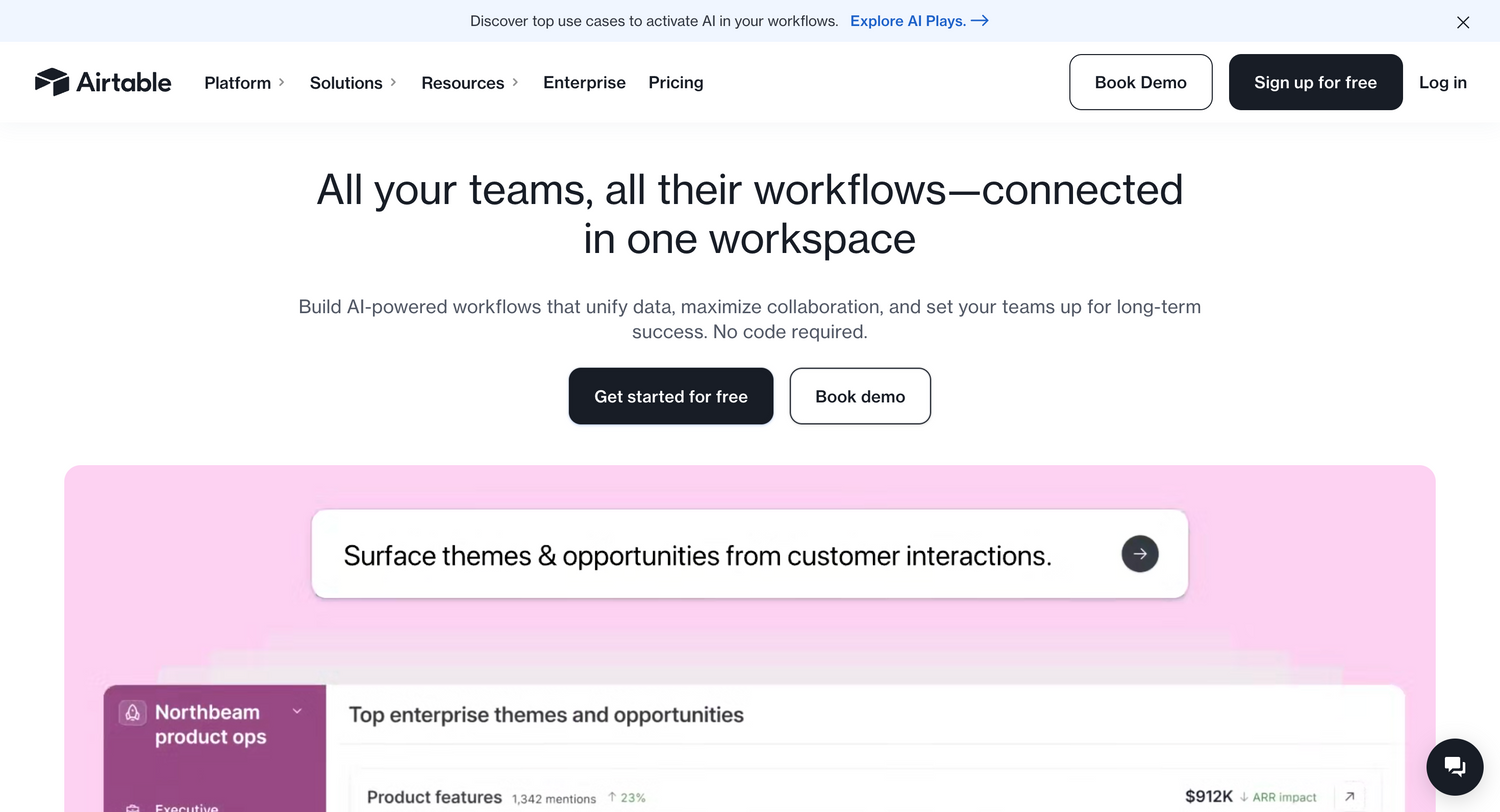This screenshot has height=812, width=1500.
Task: Click Sign up for free
Action: 1315,82
